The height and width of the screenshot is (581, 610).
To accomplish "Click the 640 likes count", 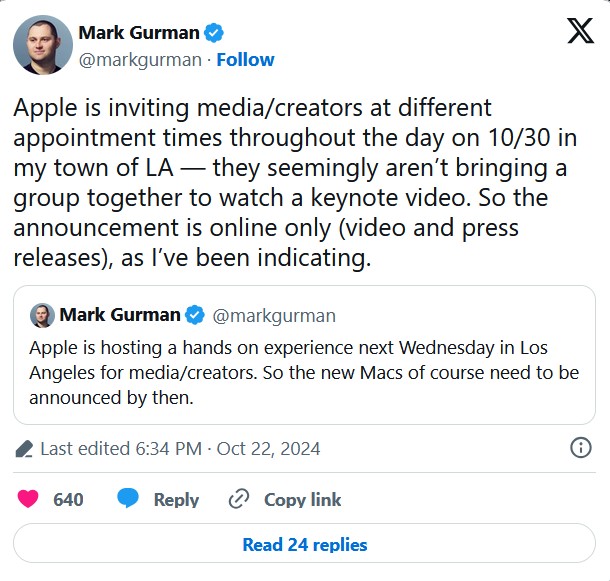I will point(68,499).
